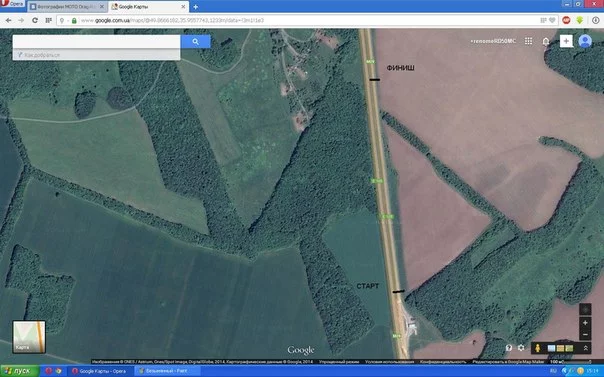Open map settings gear

[521, 348]
